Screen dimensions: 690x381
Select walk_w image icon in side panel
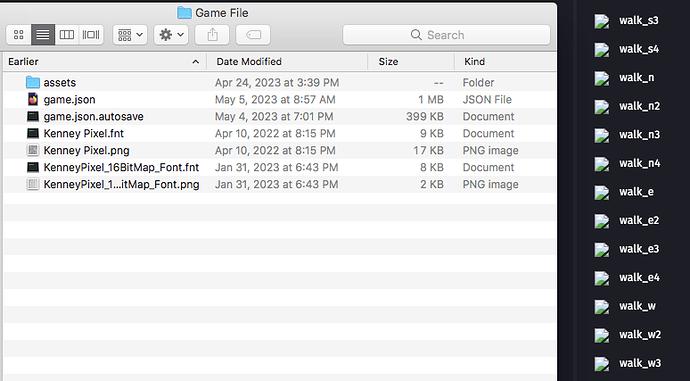pyautogui.click(x=602, y=307)
